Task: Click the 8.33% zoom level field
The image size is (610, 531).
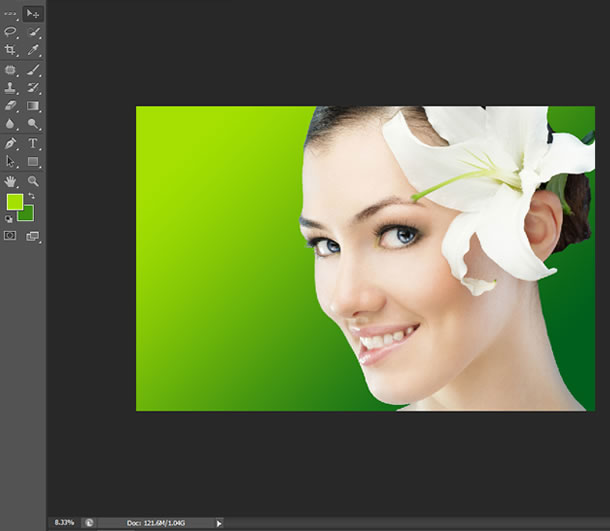Action: pos(63,523)
